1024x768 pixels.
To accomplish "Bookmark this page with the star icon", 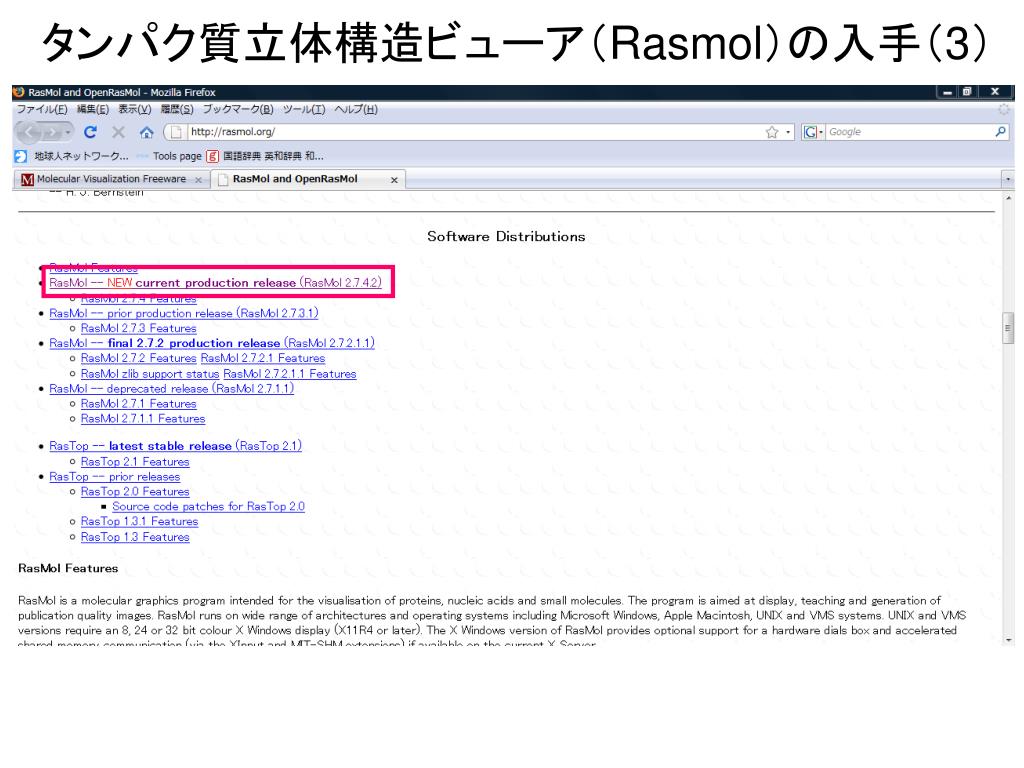I will point(772,132).
